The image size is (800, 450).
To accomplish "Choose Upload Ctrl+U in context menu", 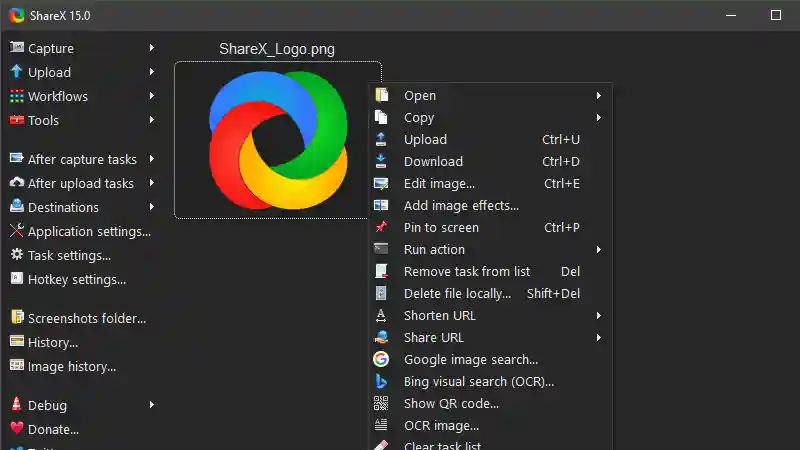I will (x=490, y=139).
